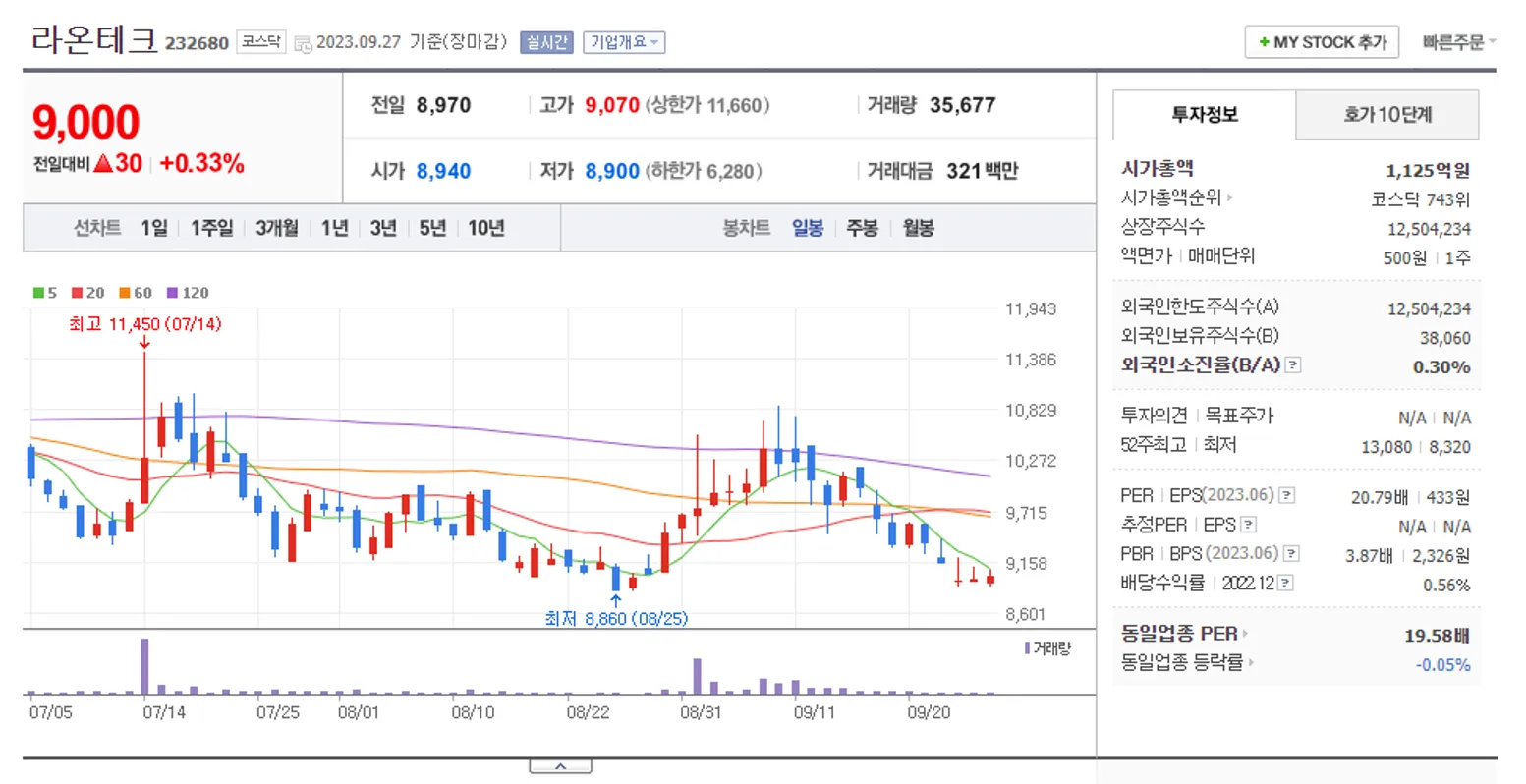Image resolution: width=1526 pixels, height=784 pixels.
Task: Open the 동일업종 PER link
Action: coord(1179,634)
